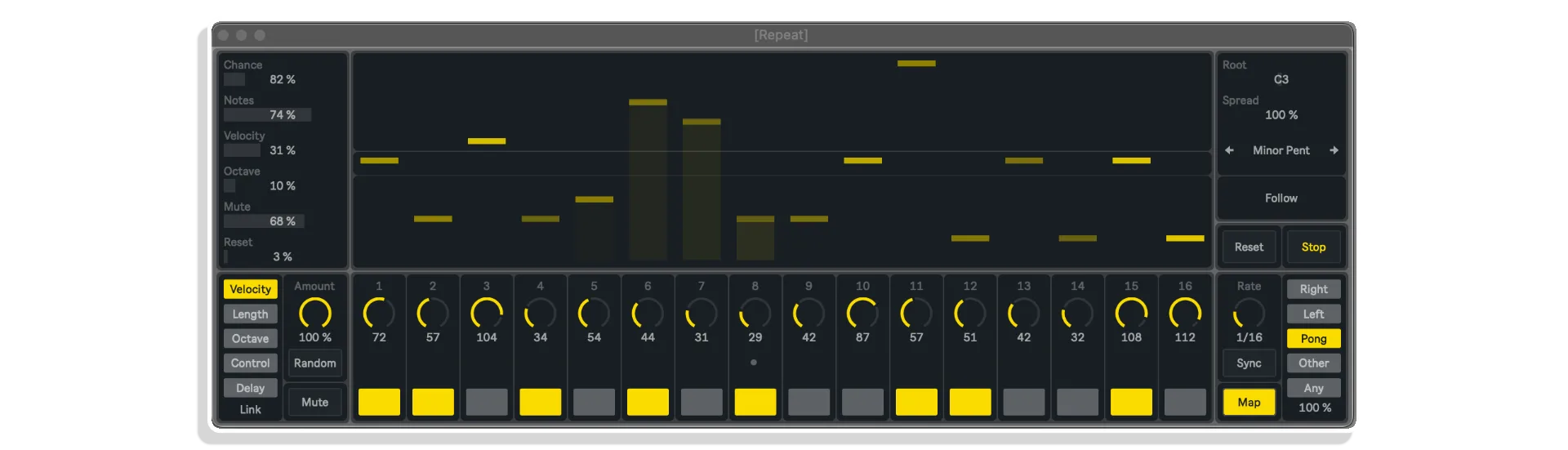Enable the gray step 3 pad

tap(487, 402)
